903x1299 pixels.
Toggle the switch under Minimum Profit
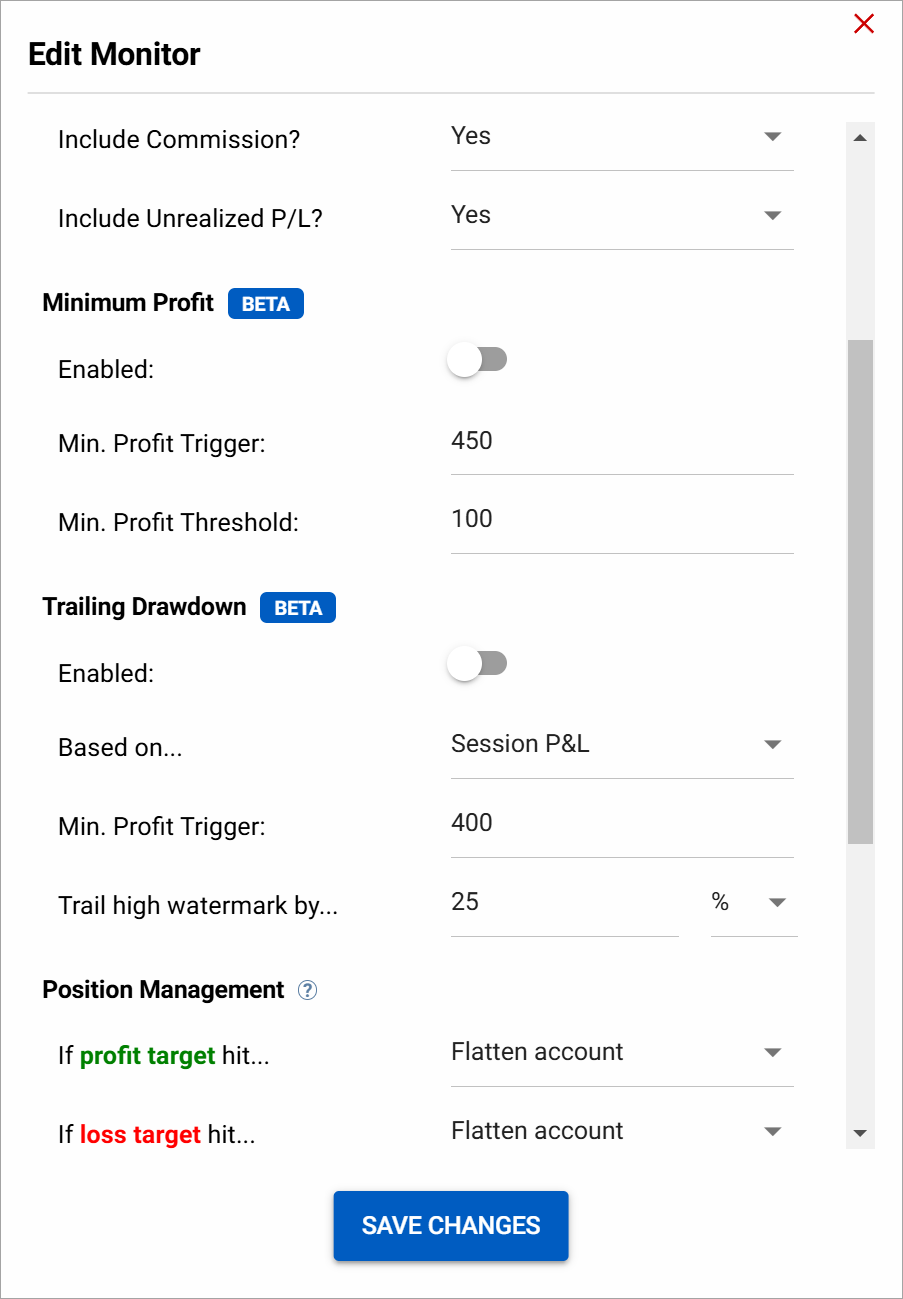click(478, 359)
